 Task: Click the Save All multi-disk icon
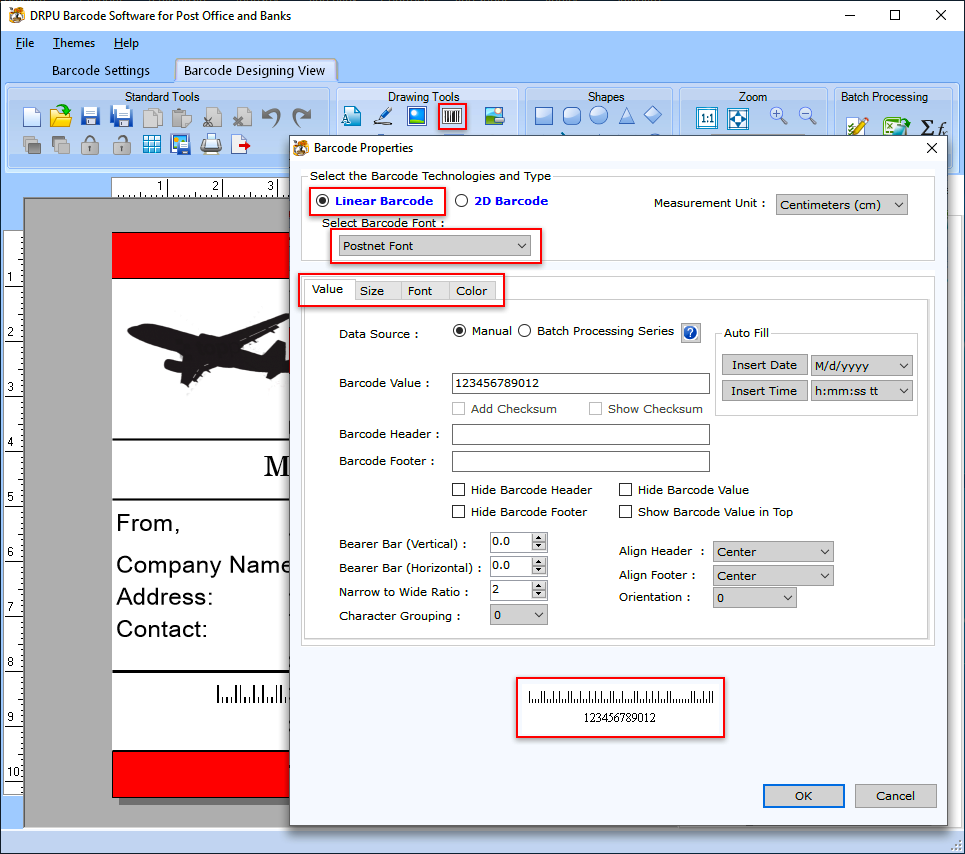point(121,116)
